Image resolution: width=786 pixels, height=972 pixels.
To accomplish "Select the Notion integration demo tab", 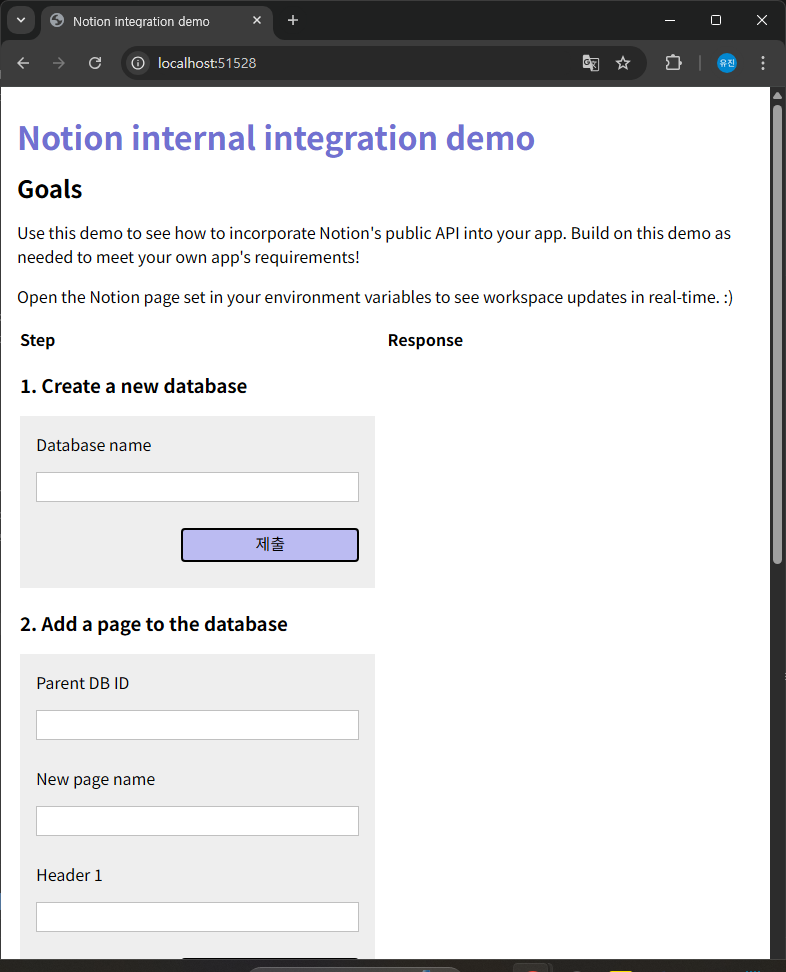I will (x=158, y=21).
